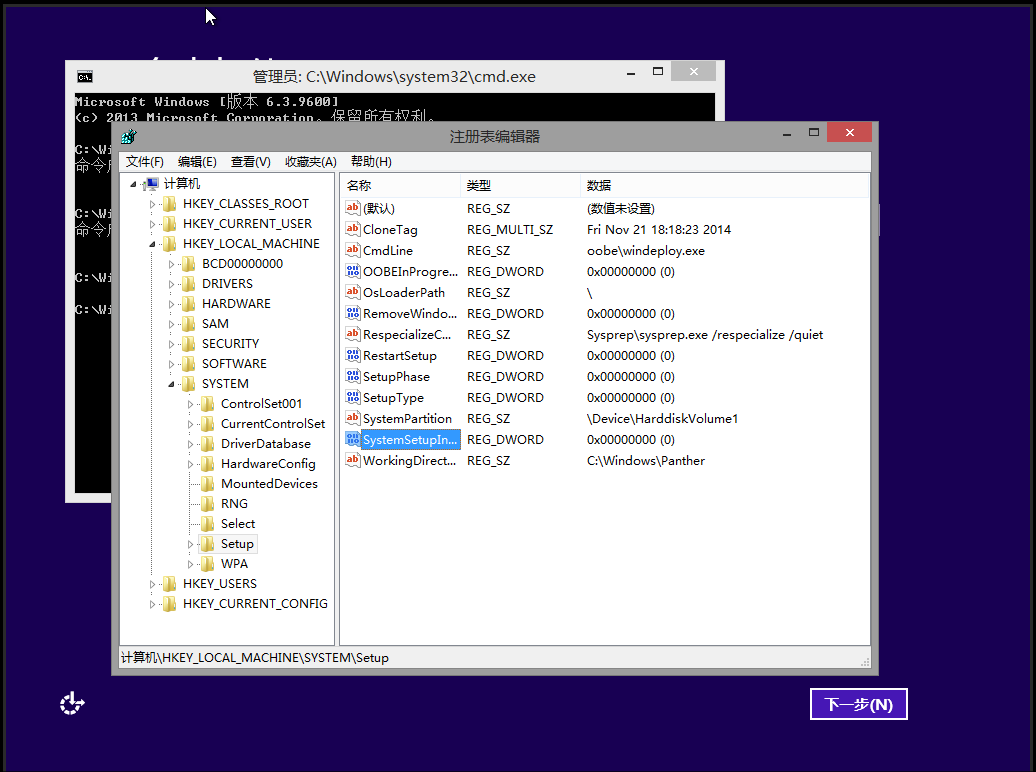The width and height of the screenshot is (1036, 772).
Task: Click the Ease of Access icon
Action: [x=72, y=704]
